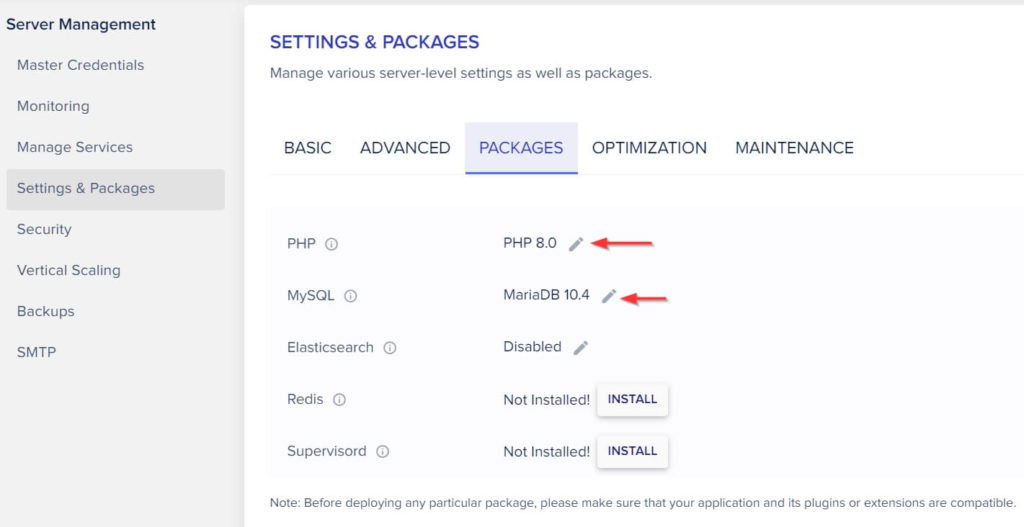Viewport: 1024px width, 527px height.
Task: Show info icon next to Supervisord
Action: click(x=383, y=451)
